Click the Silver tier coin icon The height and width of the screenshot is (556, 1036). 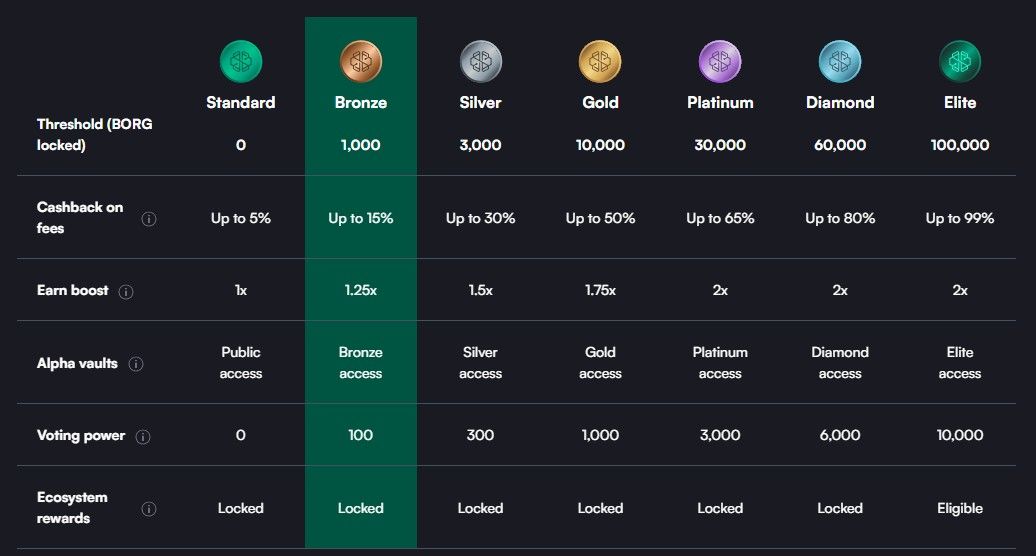tap(480, 62)
